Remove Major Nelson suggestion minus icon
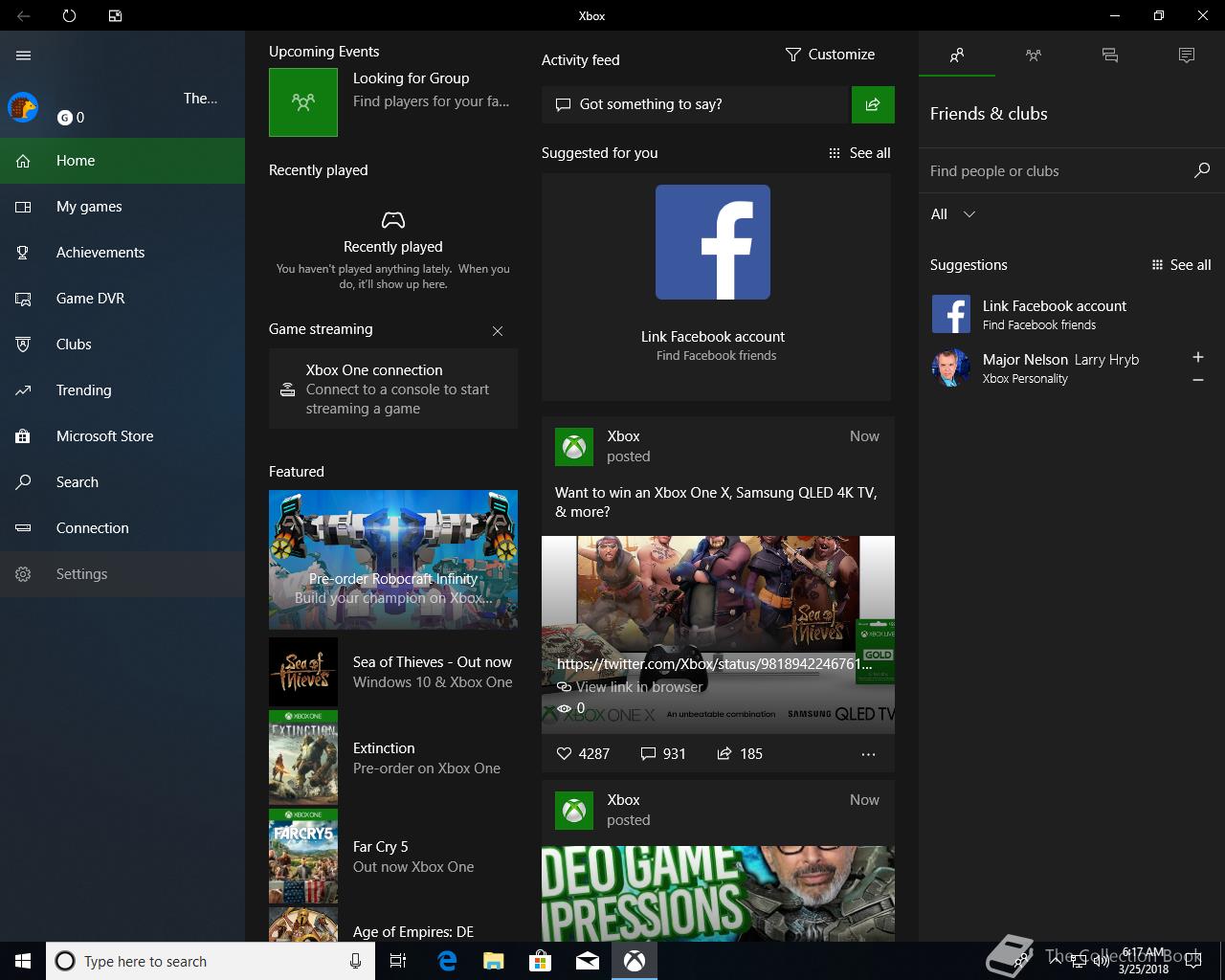Viewport: 1225px width, 980px height. point(1198,380)
